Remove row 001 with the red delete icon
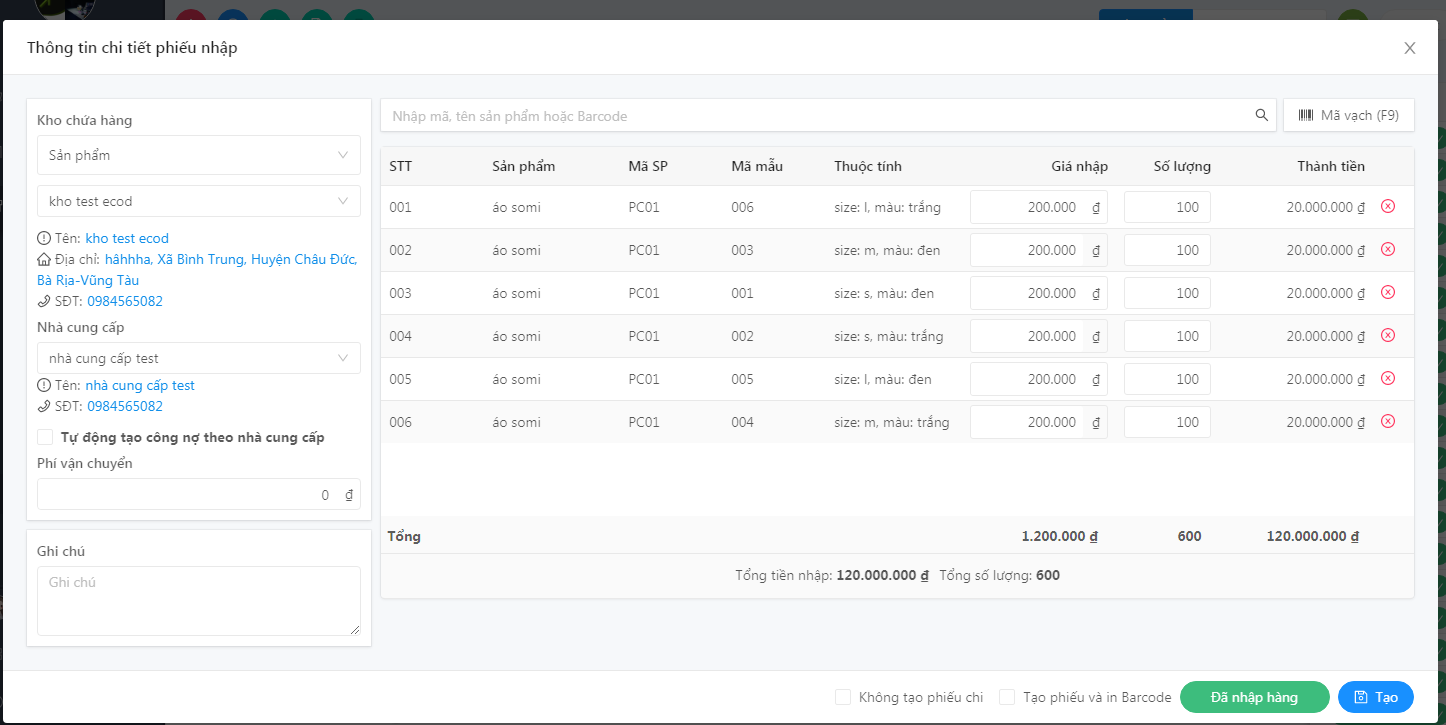1446x725 pixels. pyautogui.click(x=1388, y=207)
